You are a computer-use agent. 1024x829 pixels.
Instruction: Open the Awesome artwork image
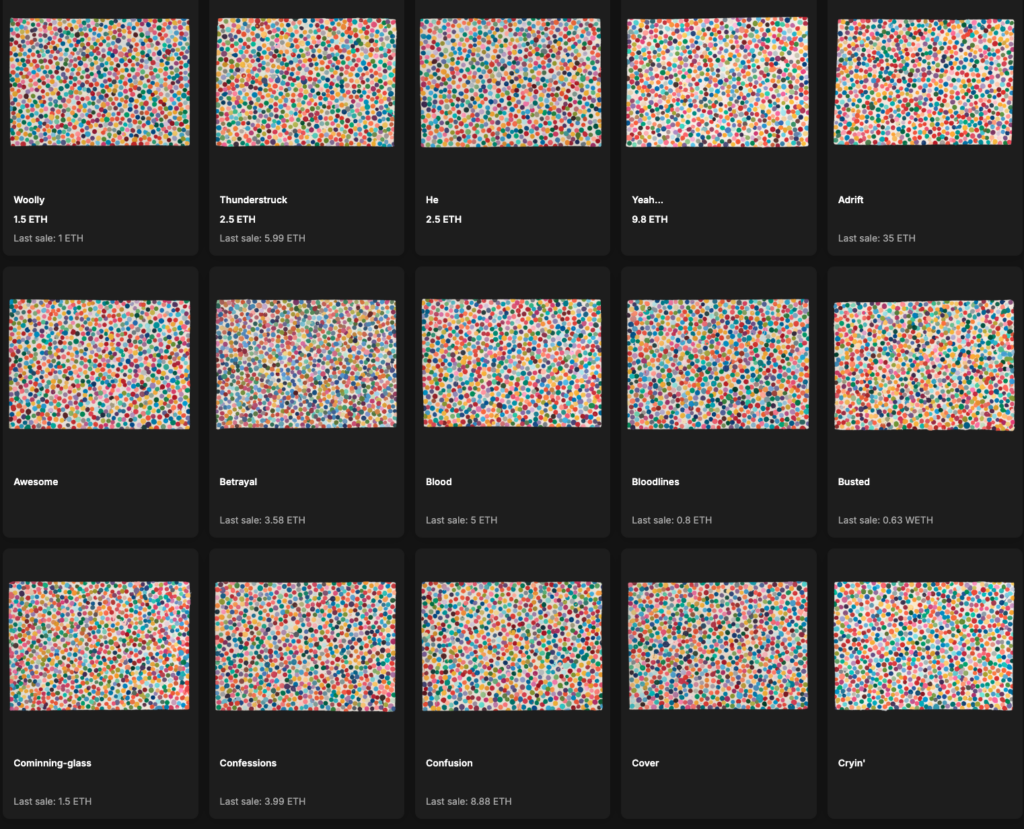coord(99,364)
